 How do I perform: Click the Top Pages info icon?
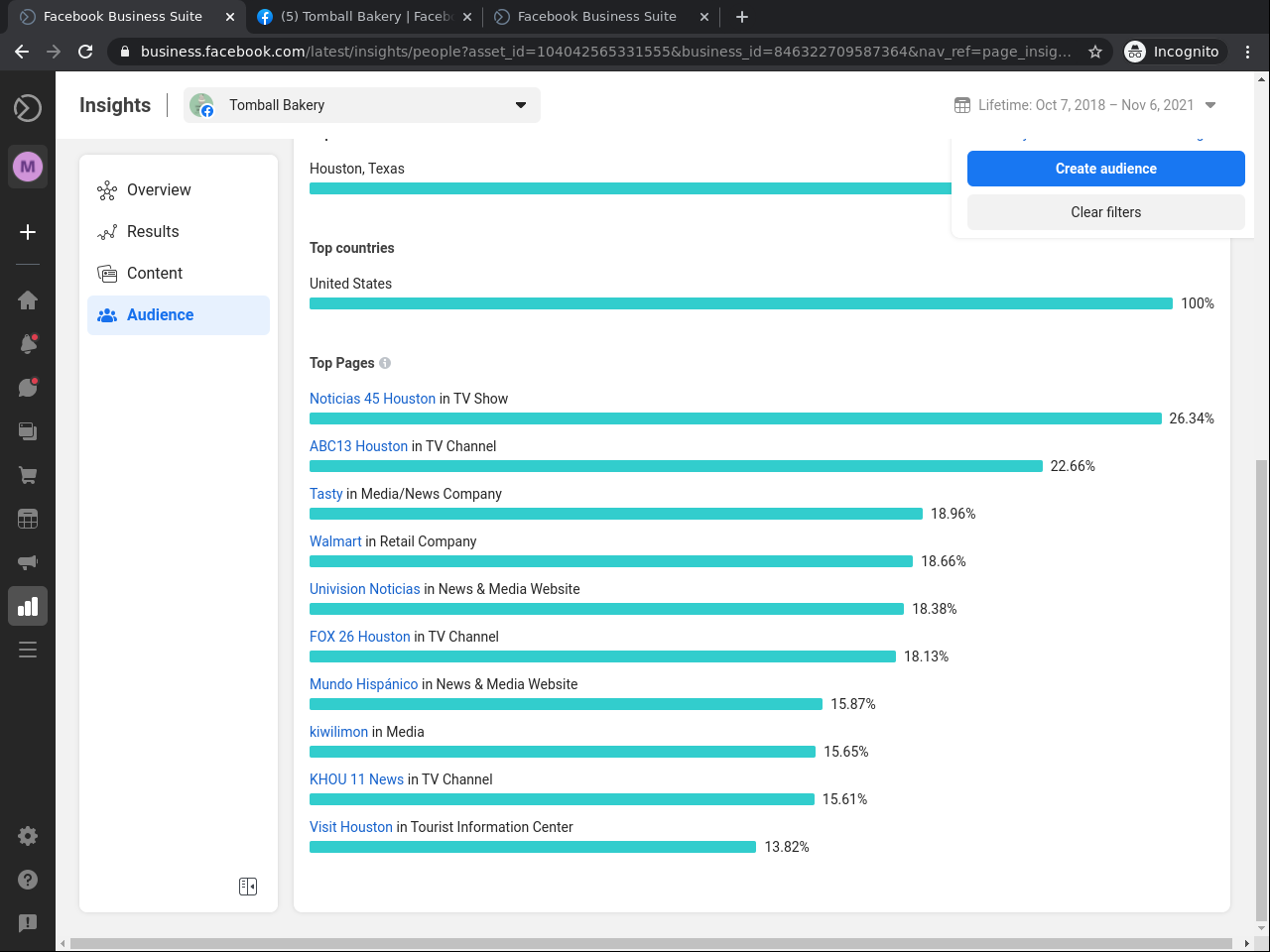click(x=385, y=363)
